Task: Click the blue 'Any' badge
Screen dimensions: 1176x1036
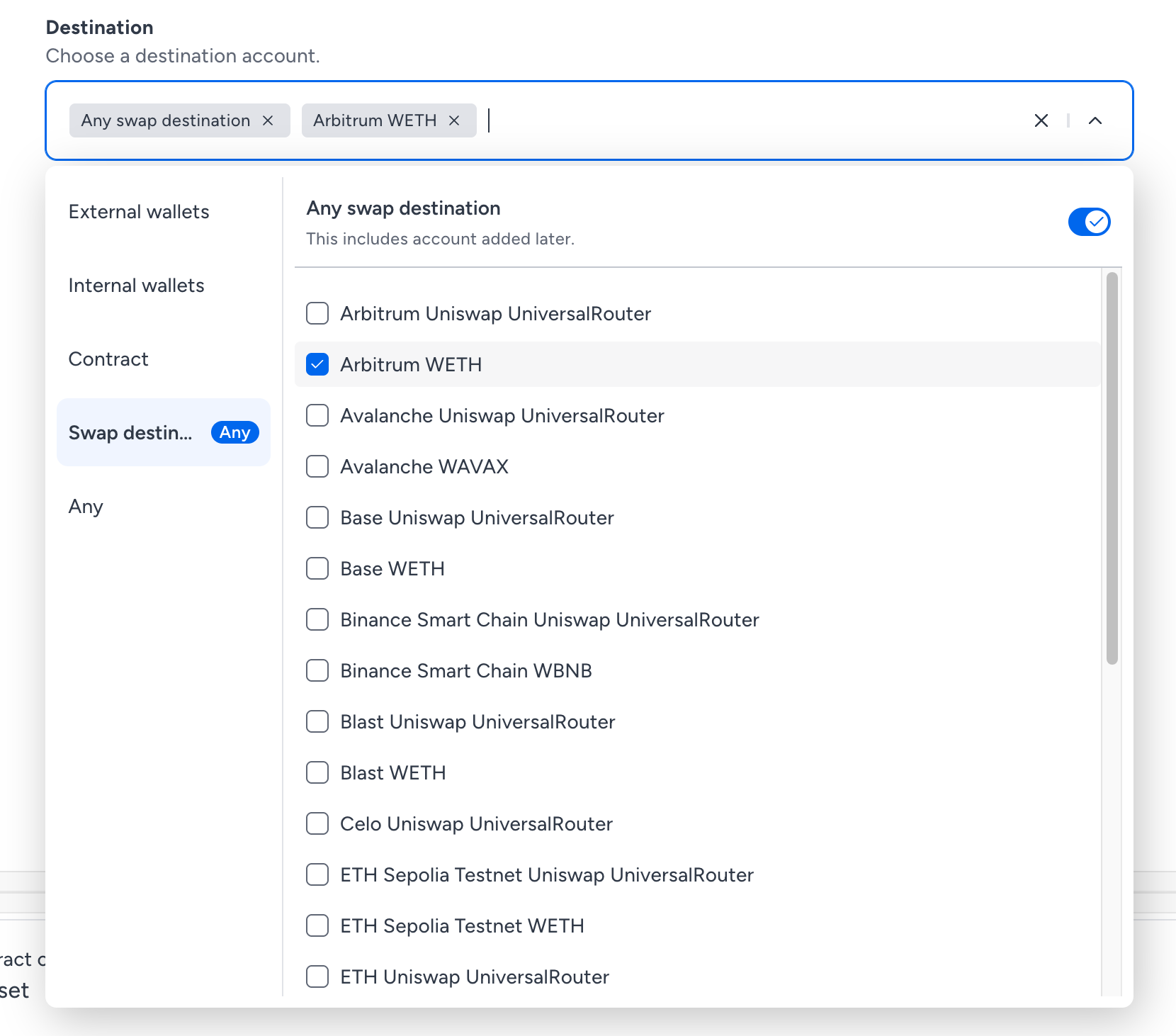Action: [235, 432]
